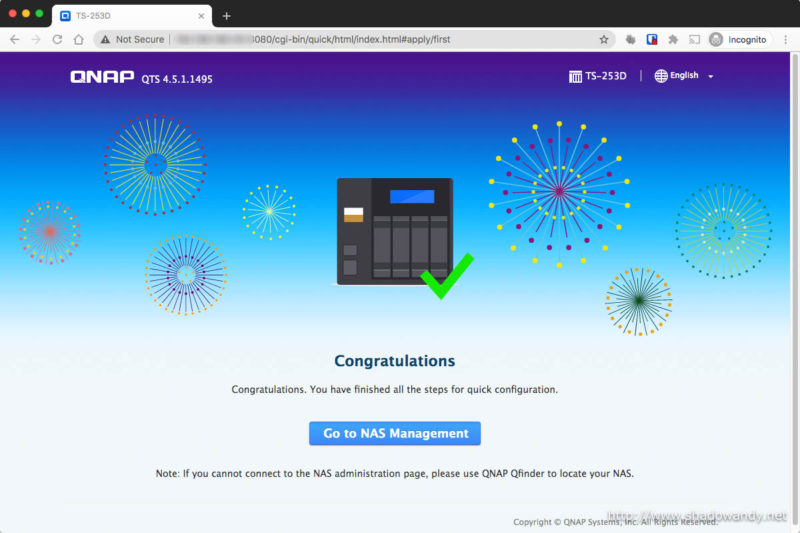
Task: Click the Not Secure warning label
Action: [132, 39]
